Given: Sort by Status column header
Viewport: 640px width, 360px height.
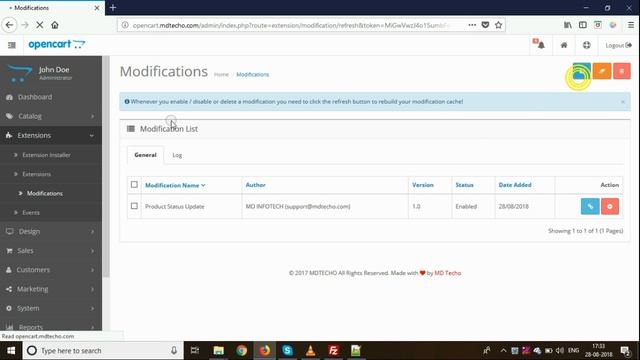Looking at the screenshot, I should (464, 185).
